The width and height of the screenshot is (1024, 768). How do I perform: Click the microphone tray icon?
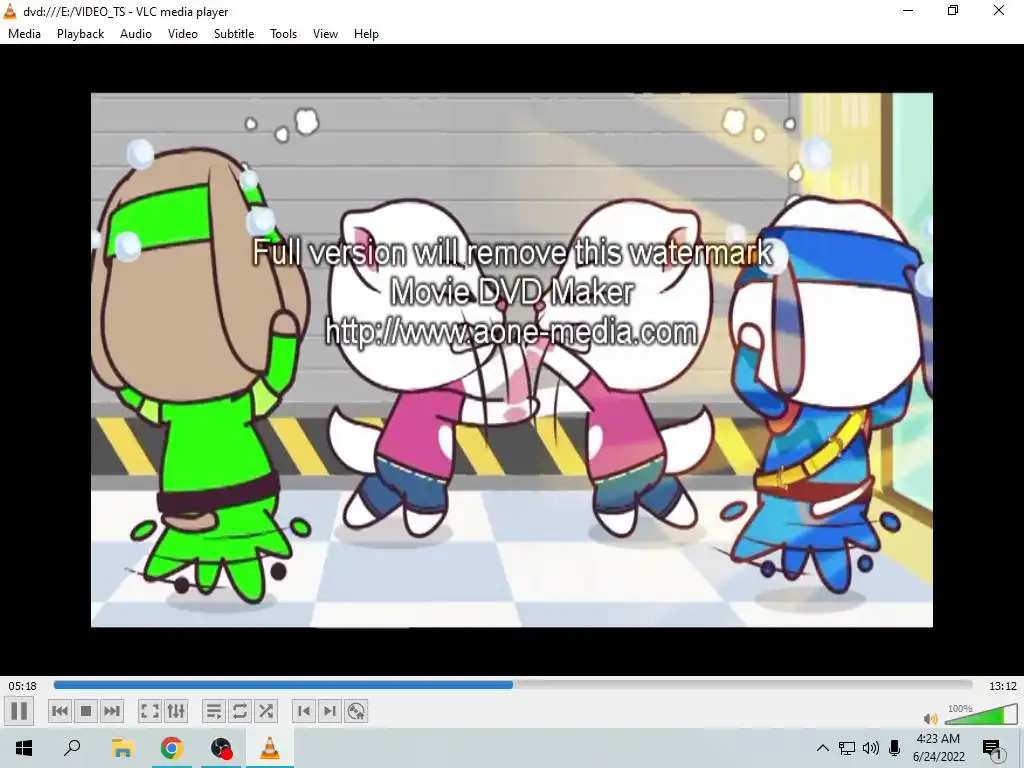pos(895,748)
